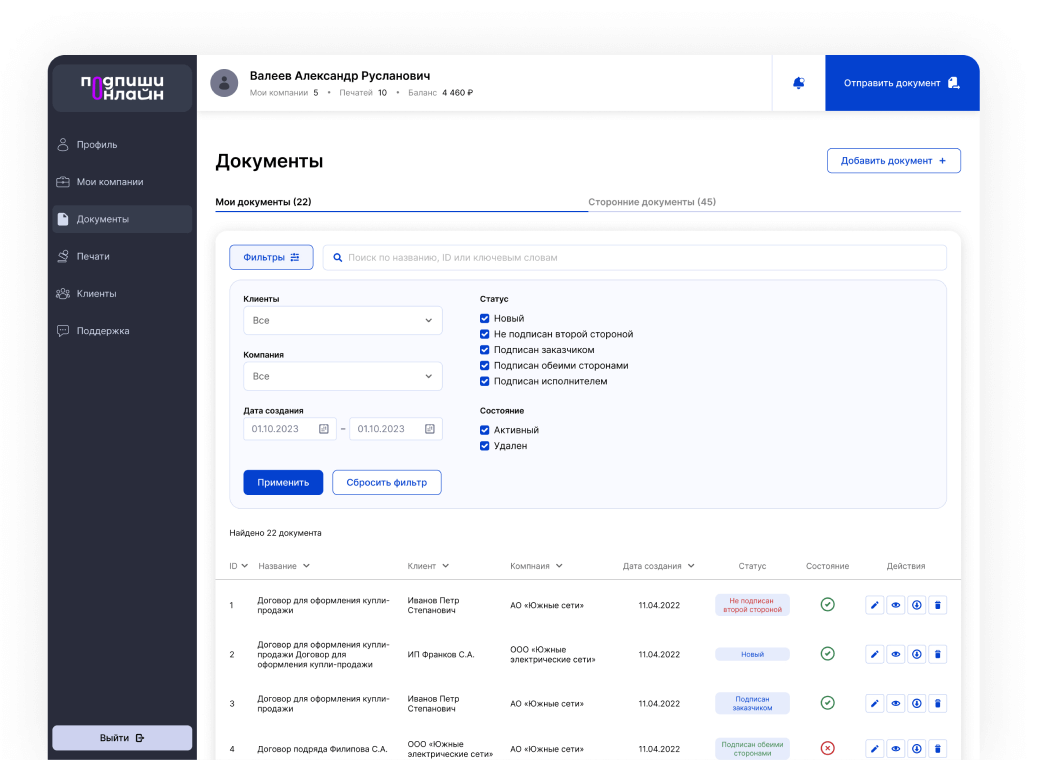
Task: Open Клиенты in the sidebar
Action: coord(122,293)
